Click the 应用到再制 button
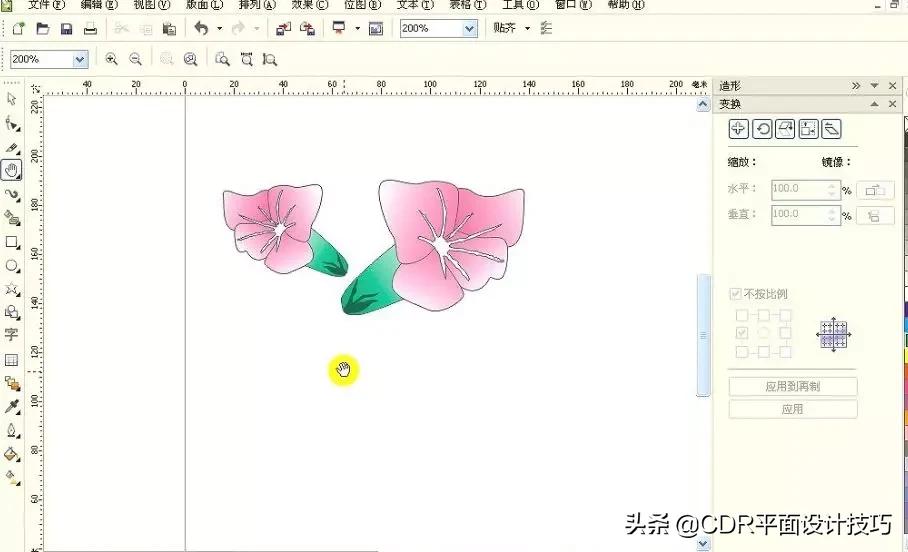The image size is (908, 552). tap(792, 386)
